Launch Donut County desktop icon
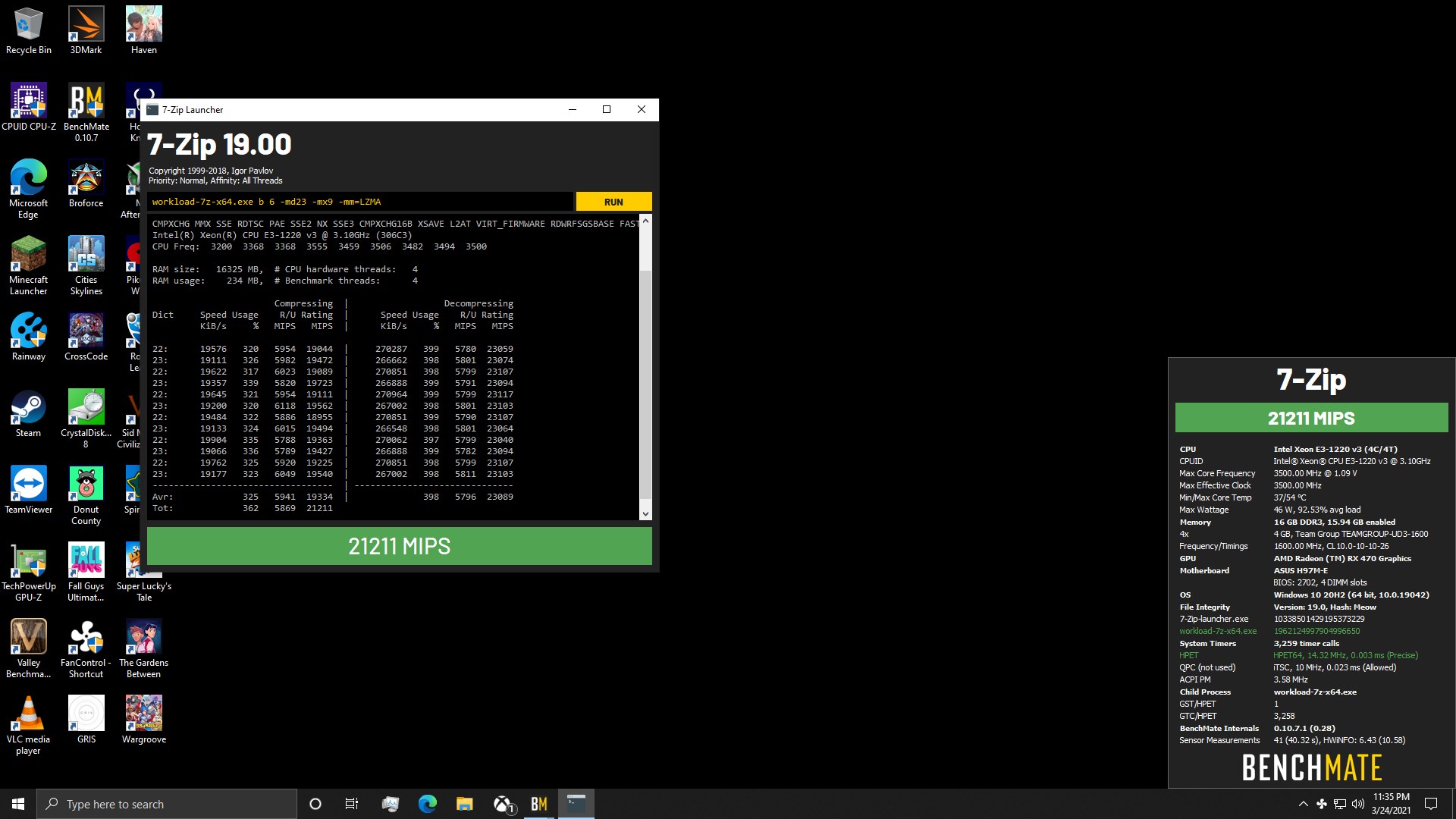 (x=86, y=496)
